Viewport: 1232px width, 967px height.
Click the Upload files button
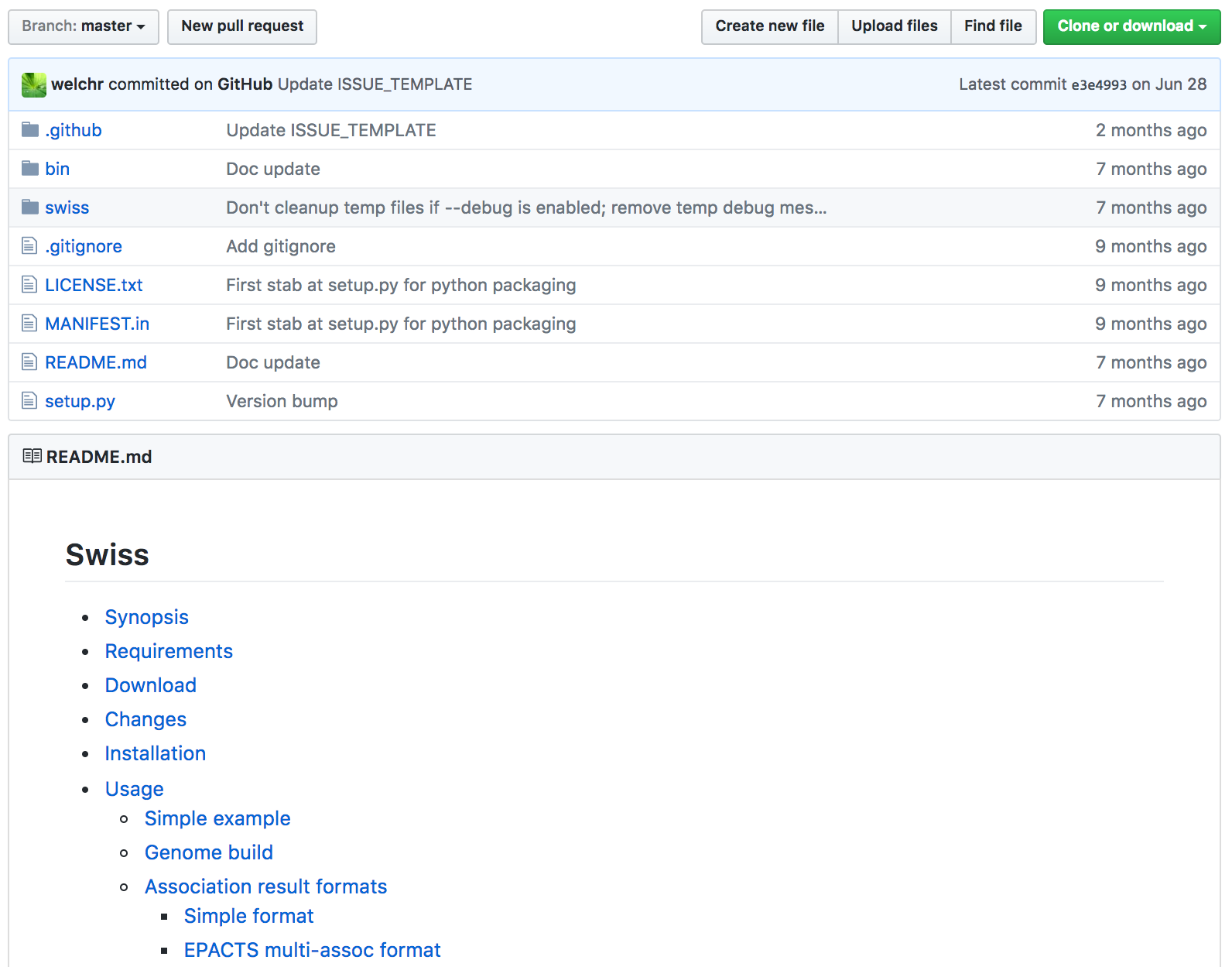pyautogui.click(x=894, y=26)
